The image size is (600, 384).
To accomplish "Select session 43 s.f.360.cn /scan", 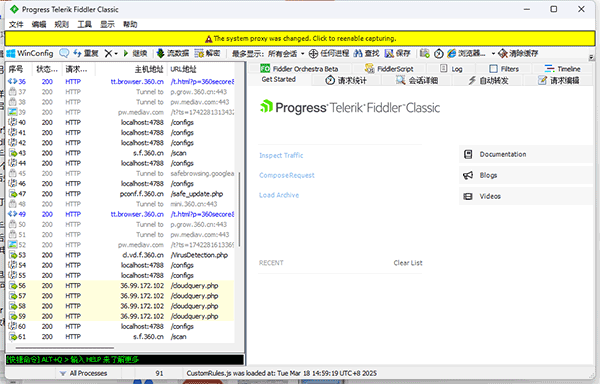I will 121,153.
